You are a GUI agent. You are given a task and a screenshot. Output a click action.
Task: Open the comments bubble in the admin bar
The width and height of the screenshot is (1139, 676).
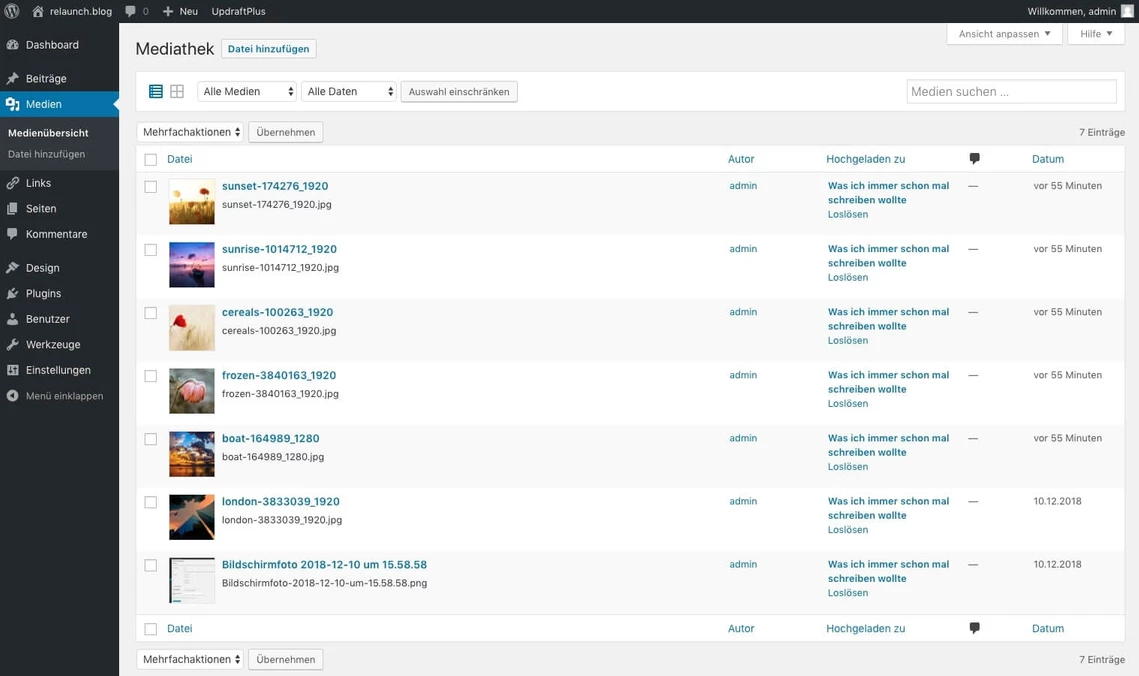click(131, 11)
